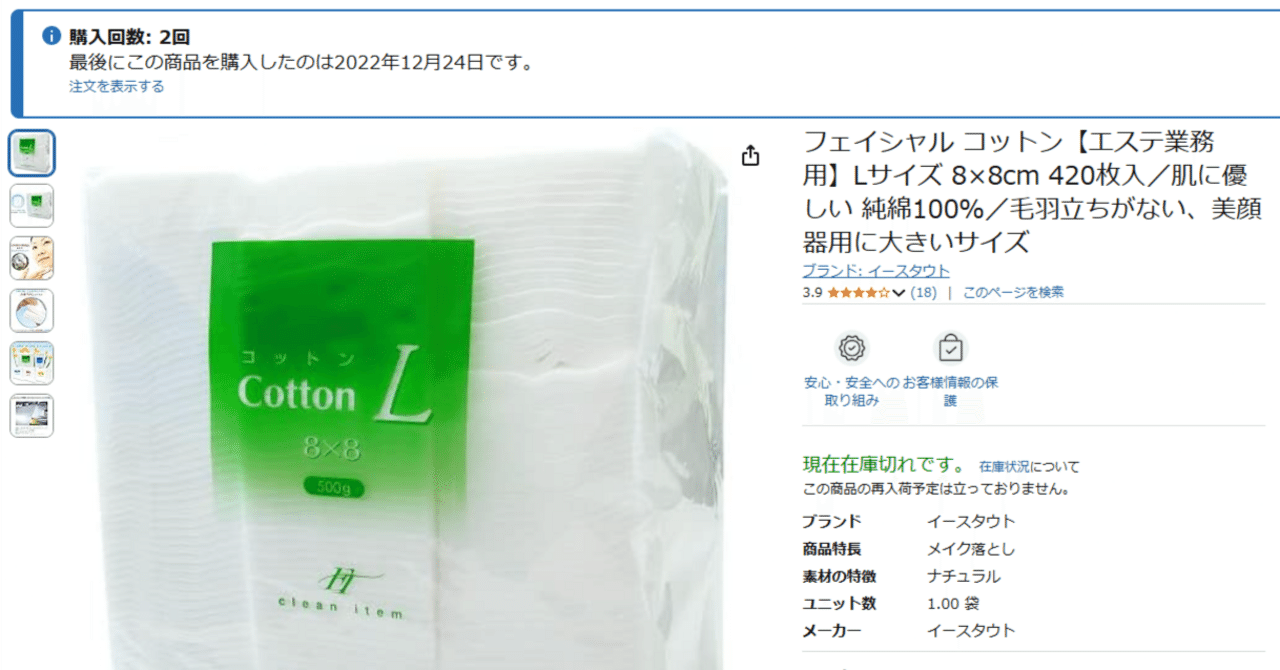1280x670 pixels.
Task: Select the sixth product thumbnail
Action: click(32, 415)
